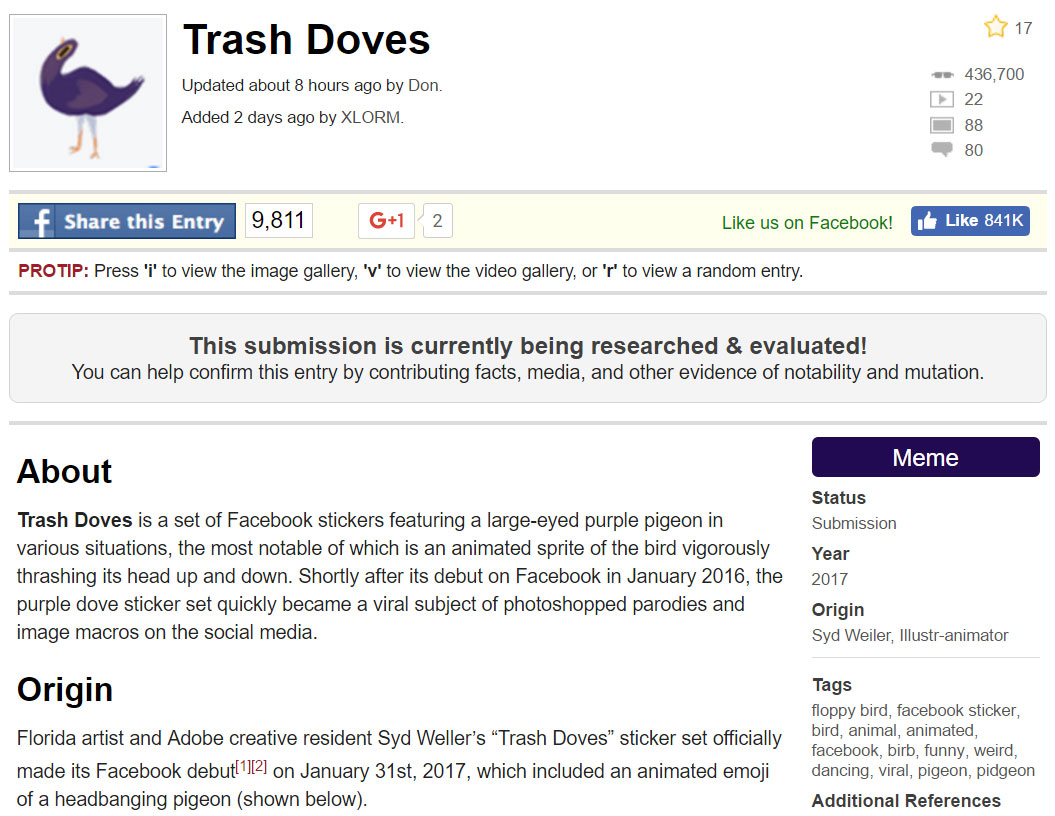
Task: Click the Facebook Like 841K button
Action: (970, 221)
